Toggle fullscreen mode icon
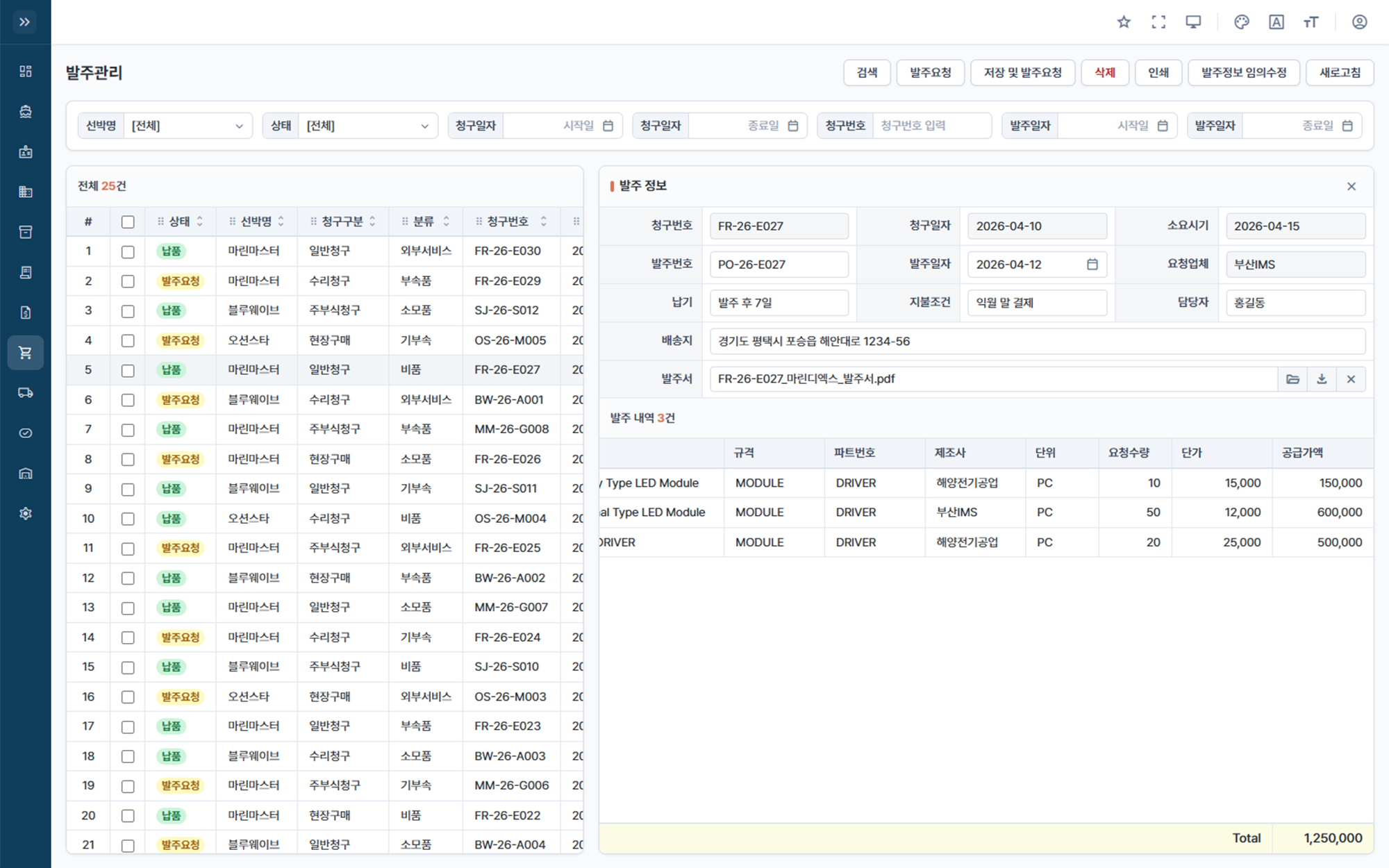The image size is (1389, 868). click(x=1158, y=22)
